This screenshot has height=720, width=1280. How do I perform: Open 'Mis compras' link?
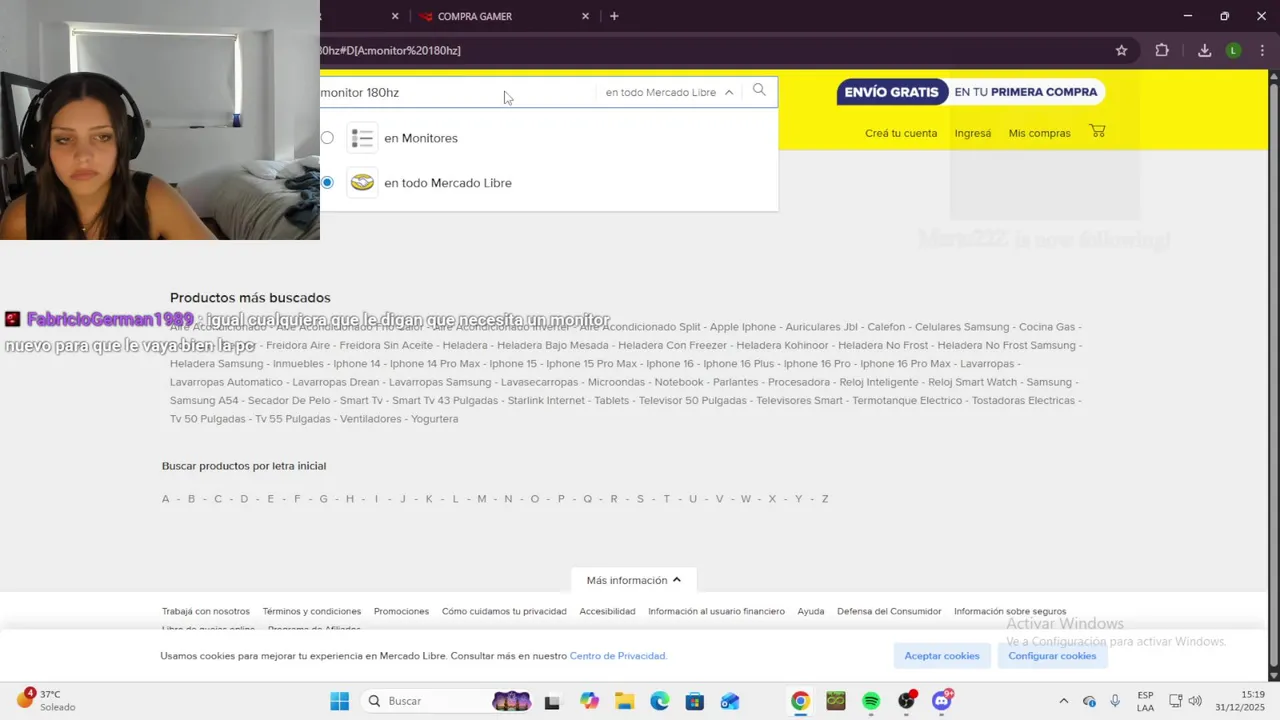tap(1039, 133)
